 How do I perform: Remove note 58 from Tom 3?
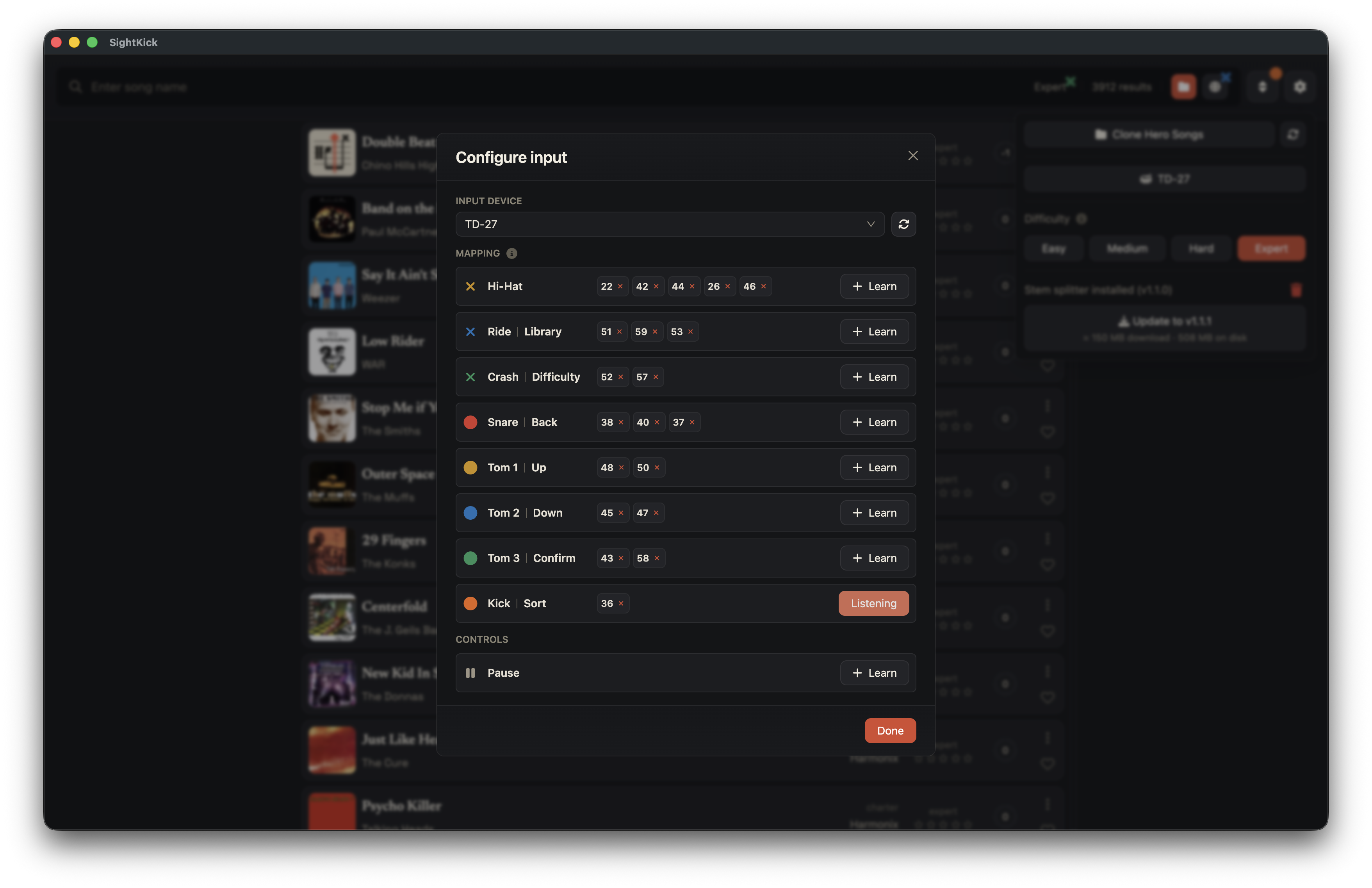657,558
